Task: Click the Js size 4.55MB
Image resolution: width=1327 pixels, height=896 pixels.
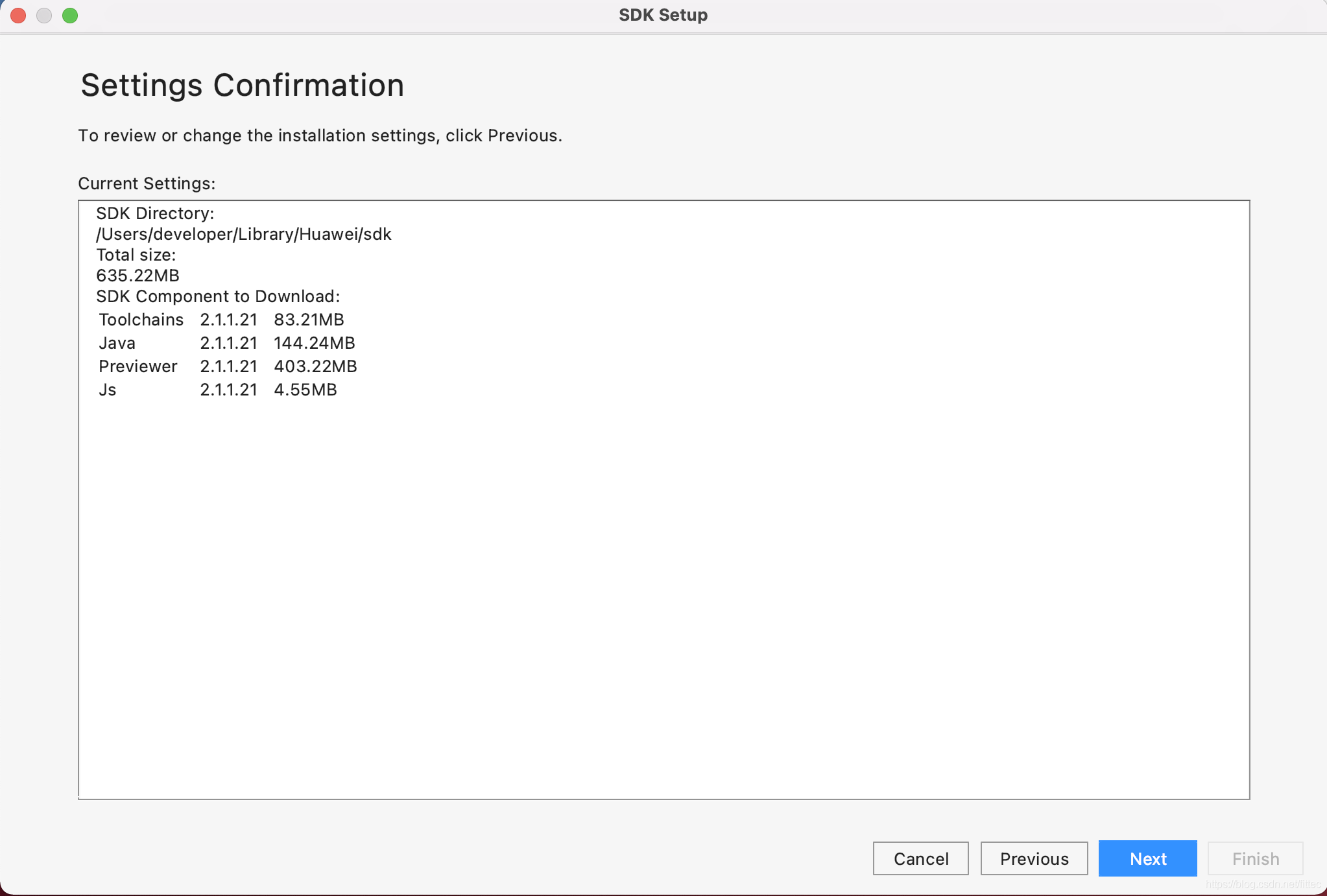Action: 305,390
